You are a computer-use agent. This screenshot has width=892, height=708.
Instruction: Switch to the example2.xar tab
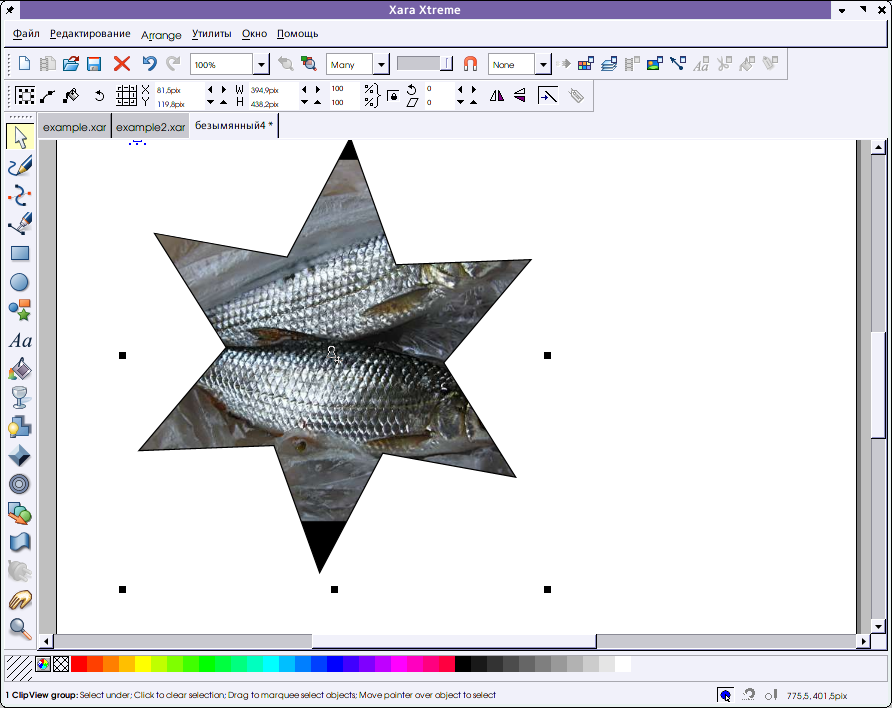coord(150,128)
